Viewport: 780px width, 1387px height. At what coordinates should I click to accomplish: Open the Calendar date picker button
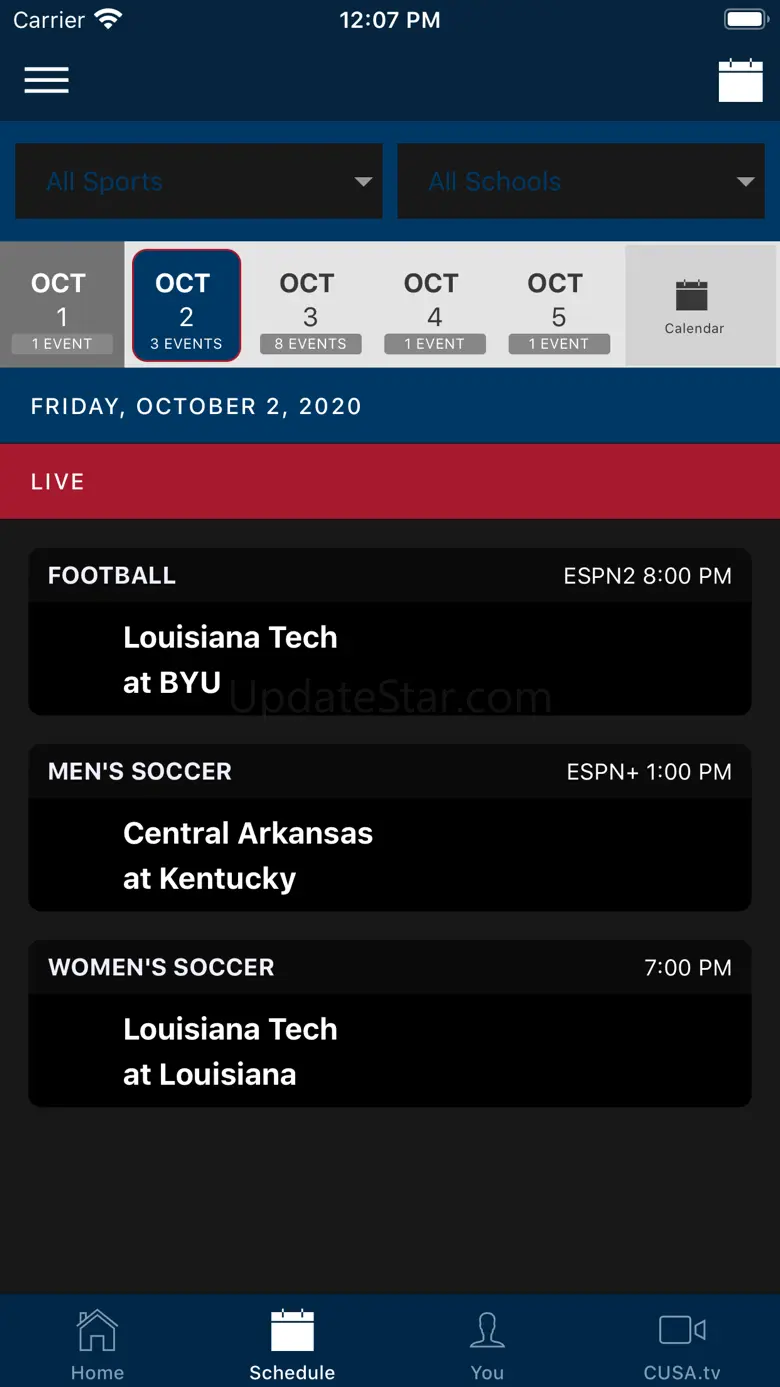click(694, 306)
